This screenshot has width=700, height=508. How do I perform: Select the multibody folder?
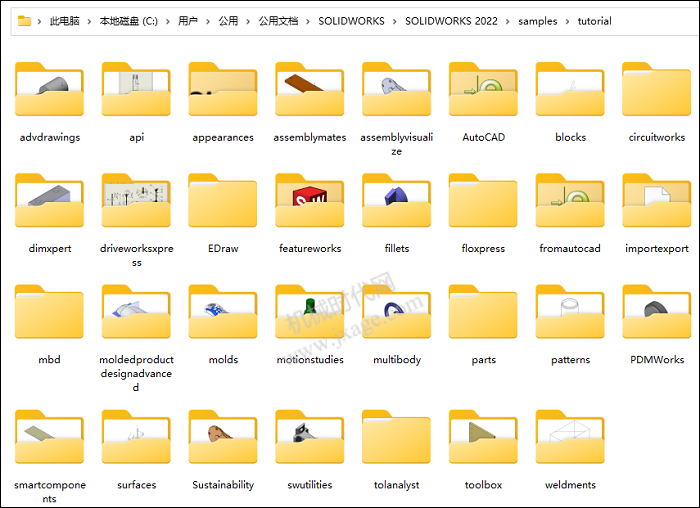coord(396,312)
